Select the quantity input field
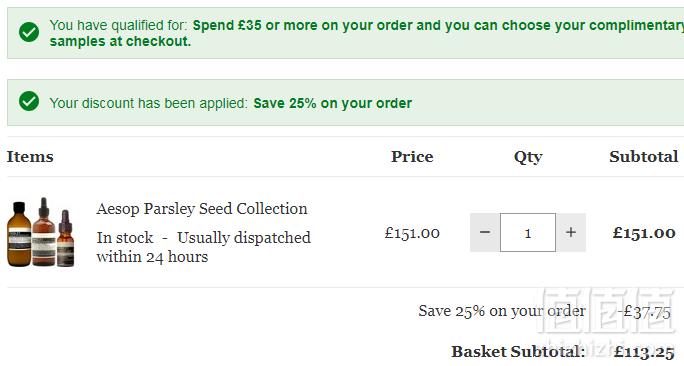 coord(528,233)
